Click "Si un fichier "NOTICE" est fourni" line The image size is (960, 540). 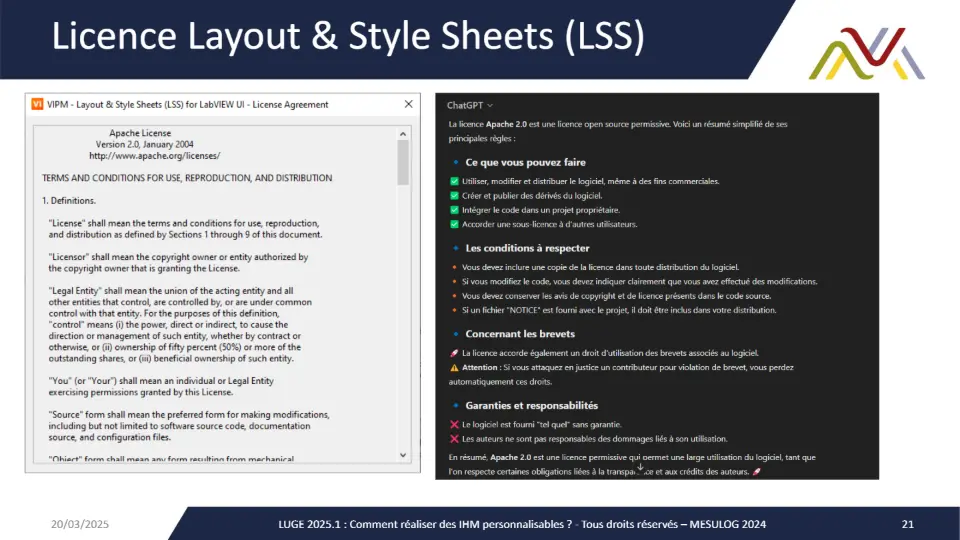(x=619, y=310)
